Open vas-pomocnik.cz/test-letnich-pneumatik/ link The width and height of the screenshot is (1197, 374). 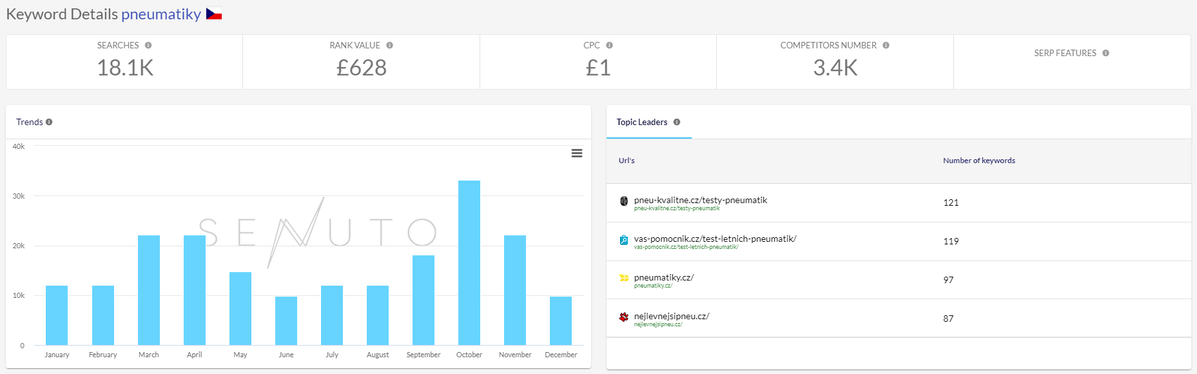[x=715, y=238]
